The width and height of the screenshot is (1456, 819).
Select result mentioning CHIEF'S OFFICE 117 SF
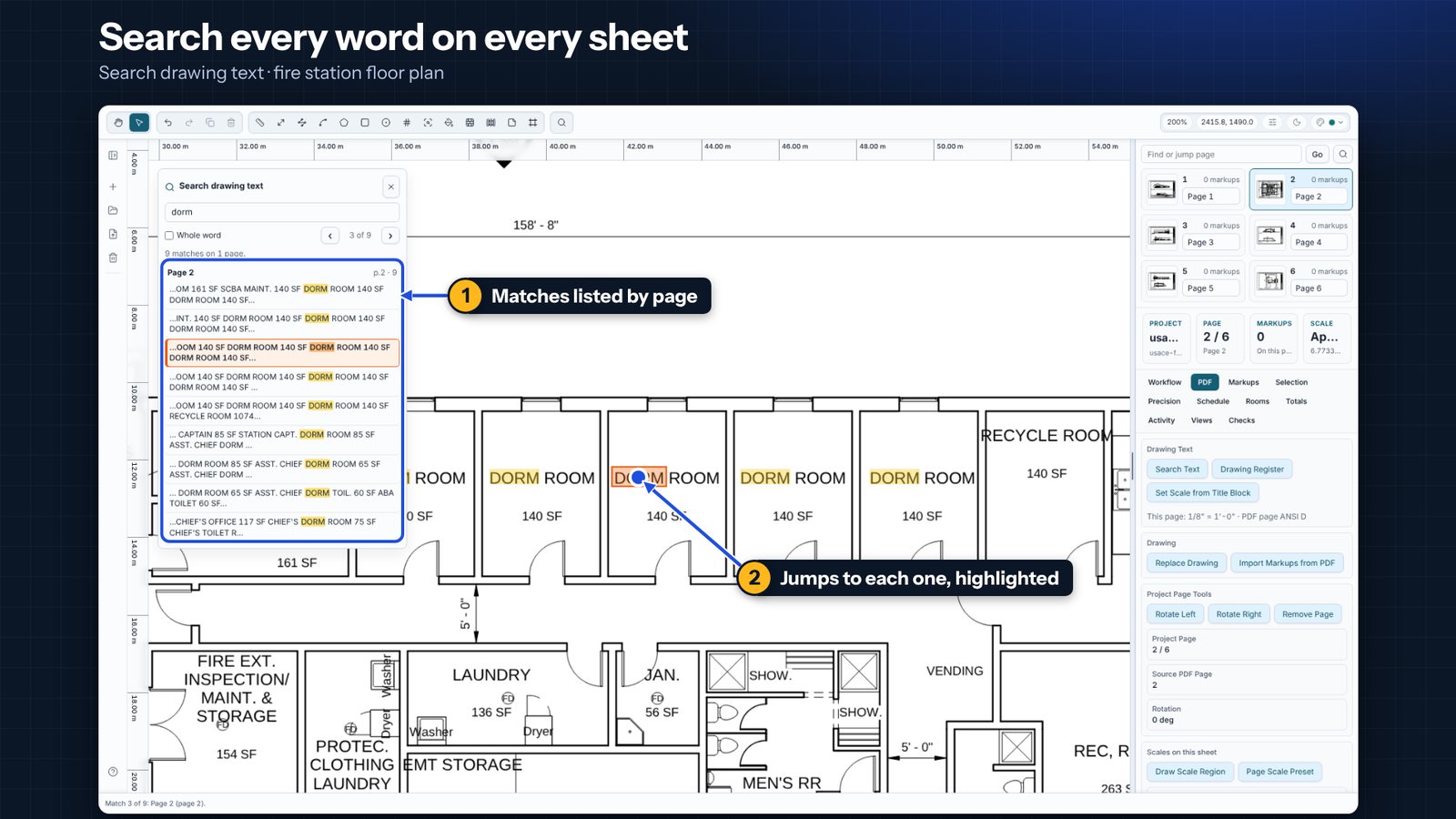[282, 527]
